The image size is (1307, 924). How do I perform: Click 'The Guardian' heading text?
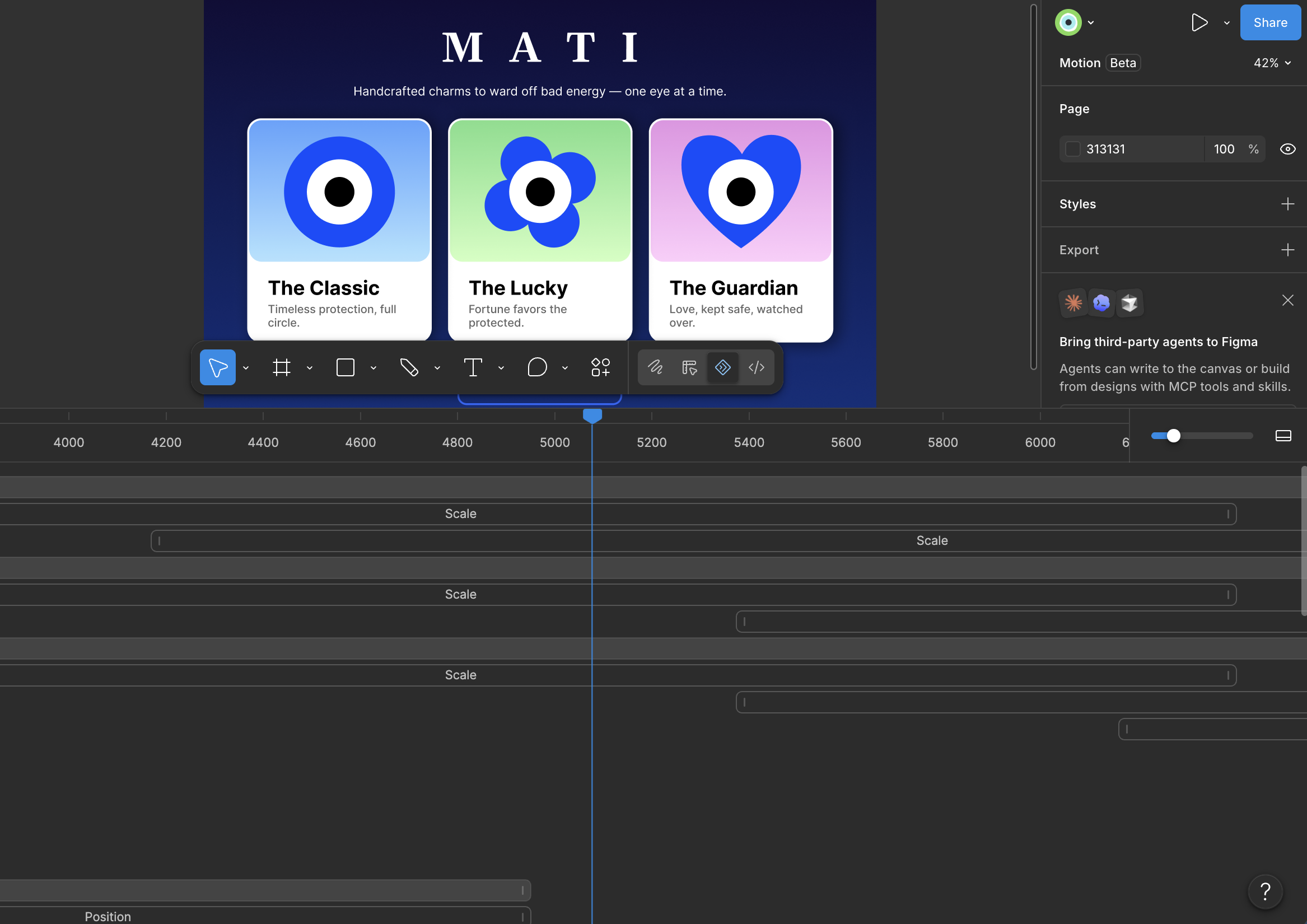[733, 288]
